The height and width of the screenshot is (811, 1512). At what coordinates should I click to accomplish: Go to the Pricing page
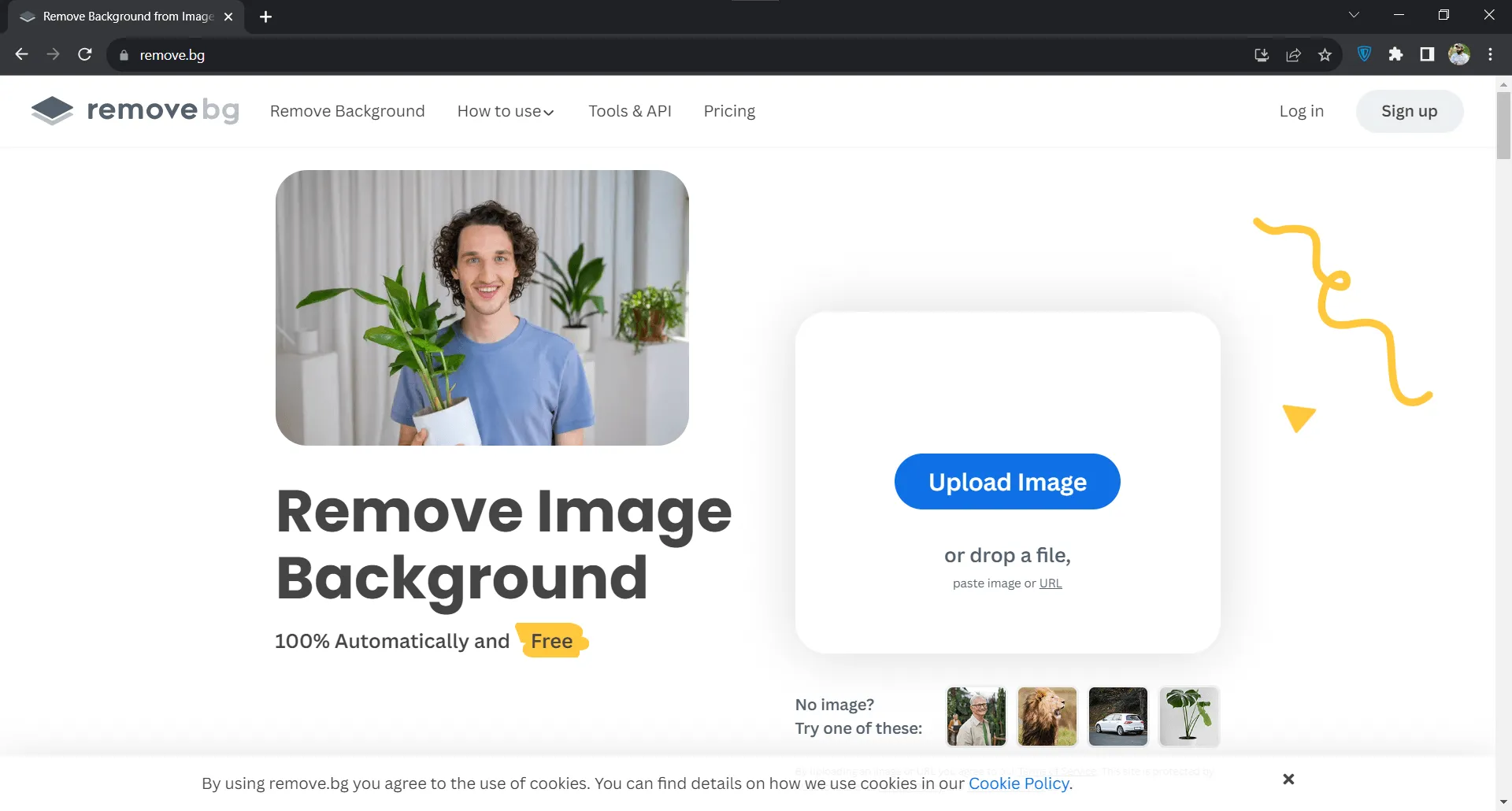(x=729, y=111)
